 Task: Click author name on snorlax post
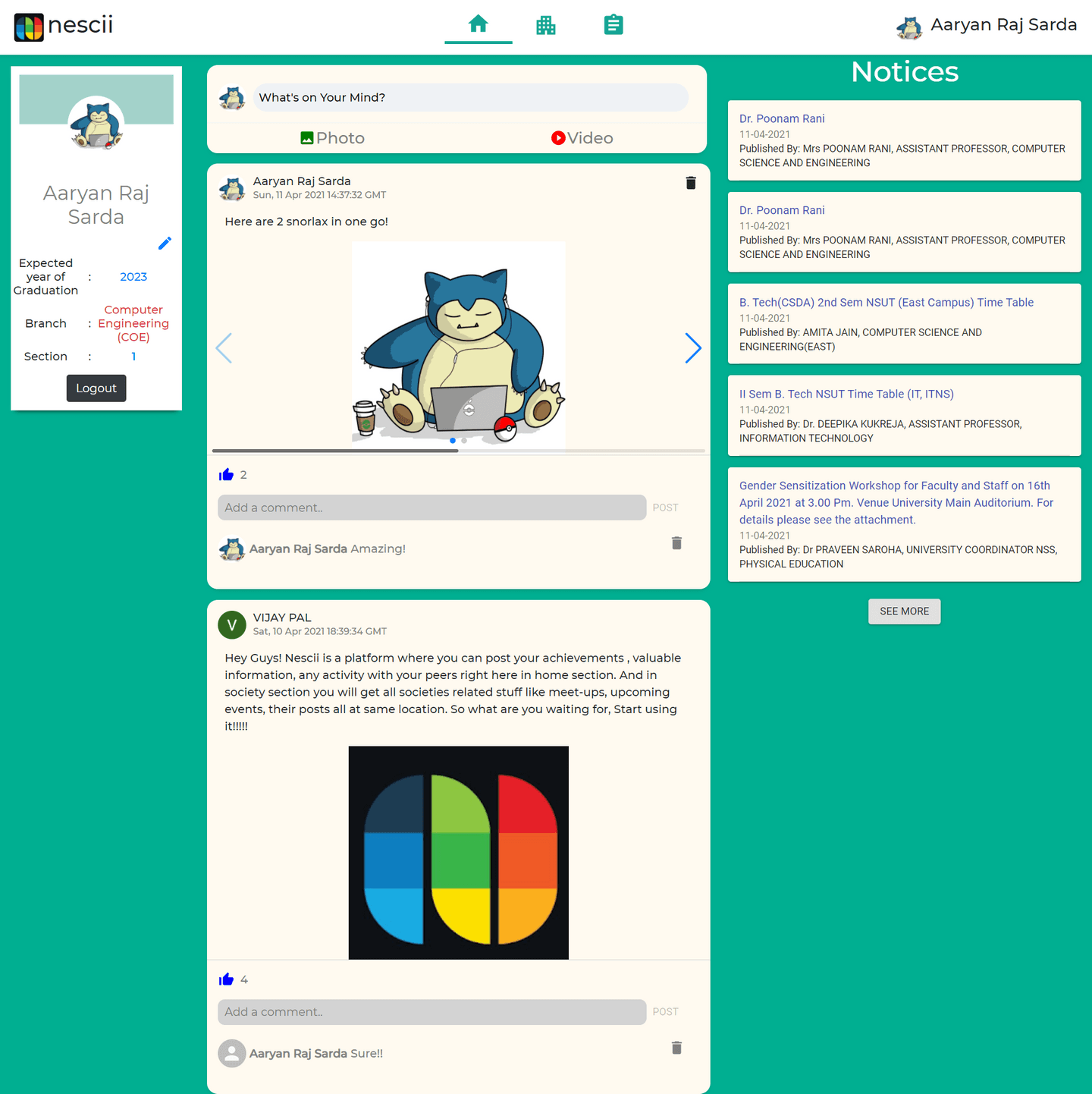click(x=302, y=181)
